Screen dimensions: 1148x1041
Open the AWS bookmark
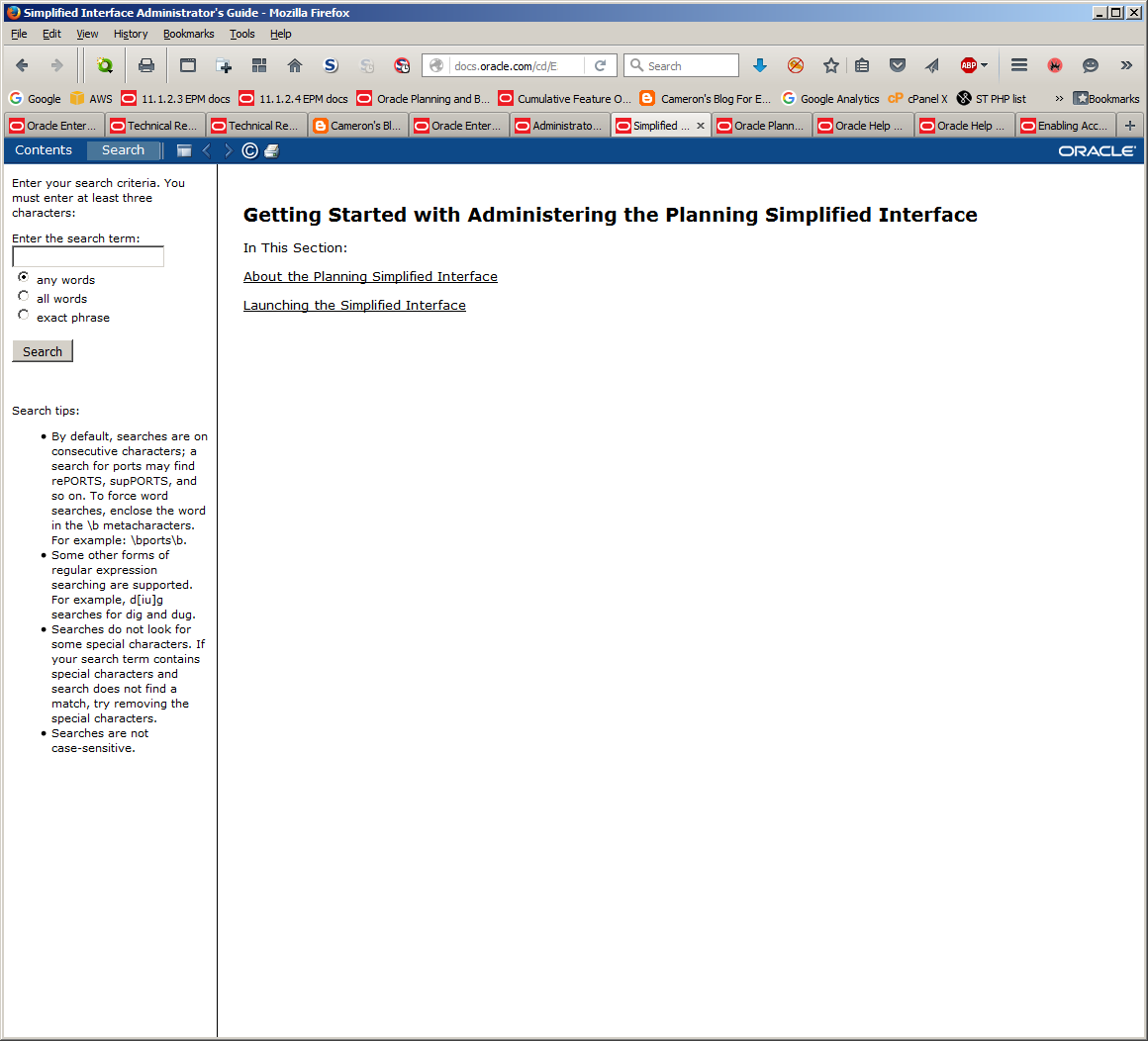[x=91, y=99]
